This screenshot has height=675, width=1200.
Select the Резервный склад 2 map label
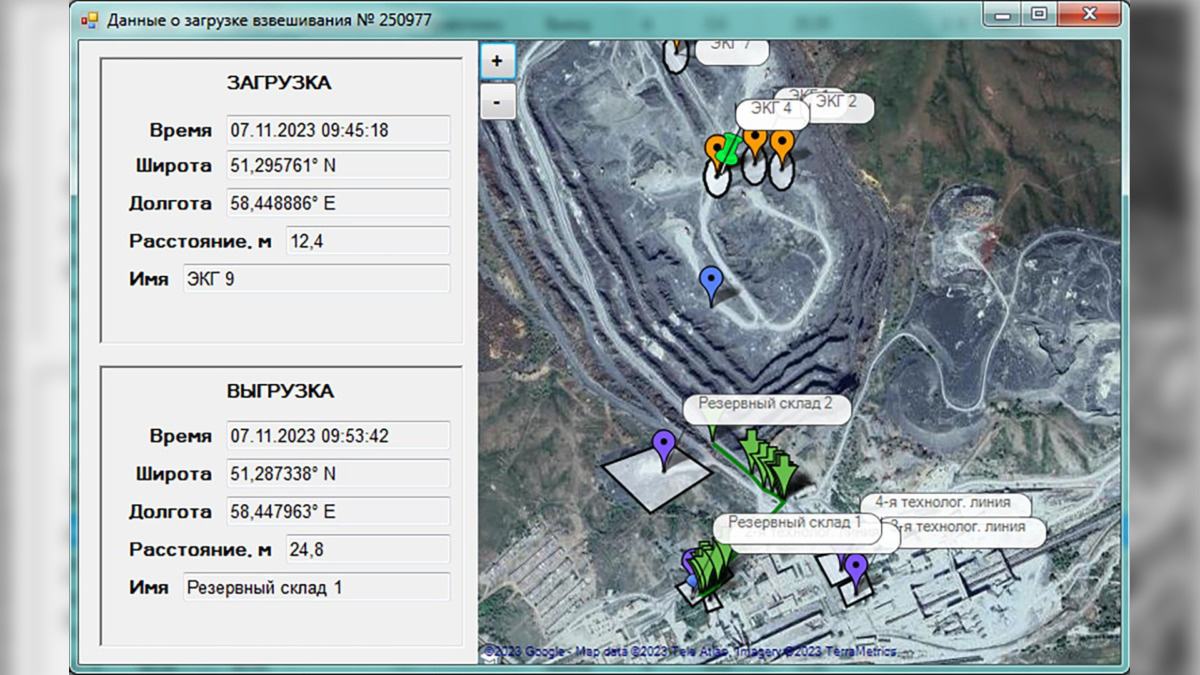coord(765,405)
